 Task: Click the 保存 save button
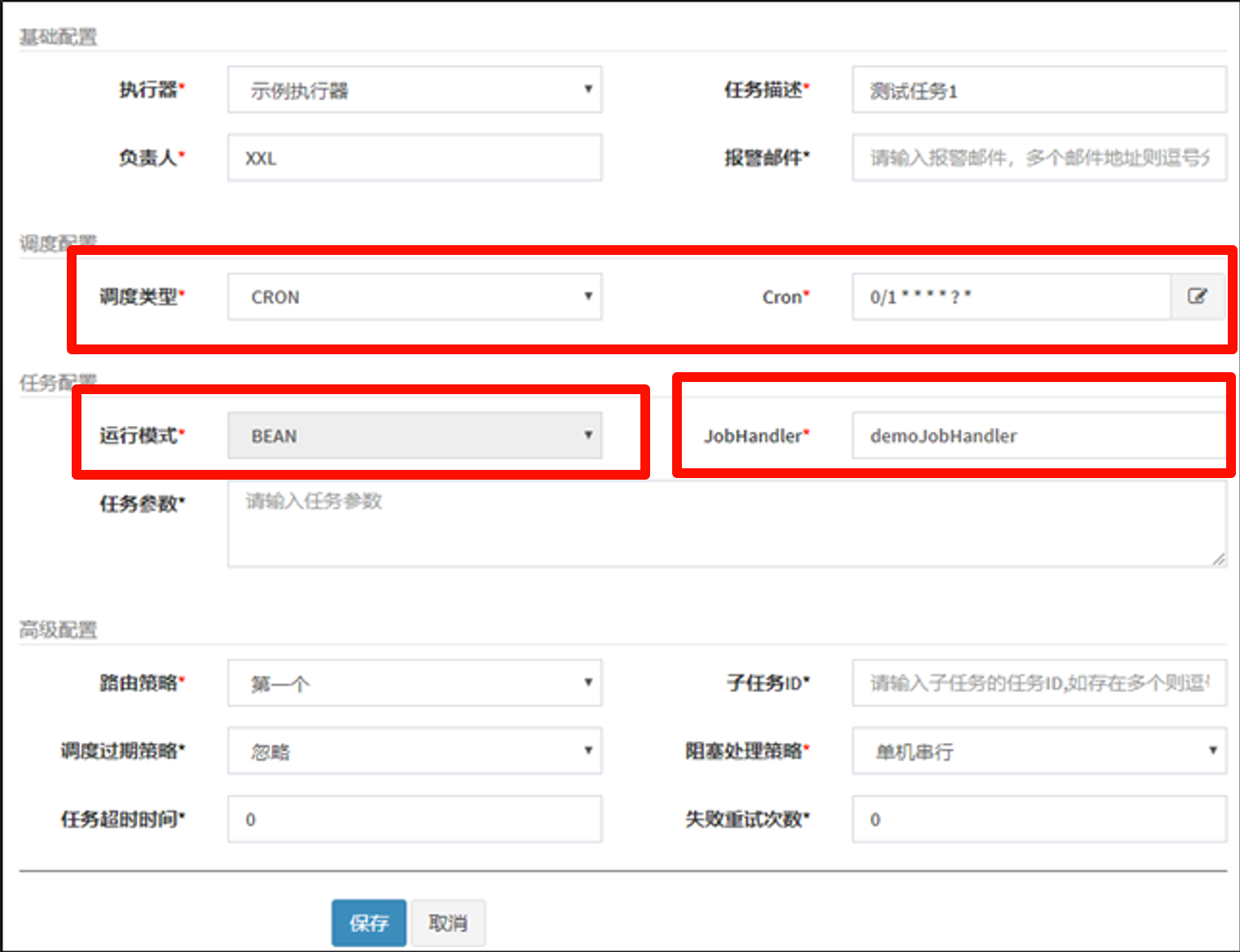(x=368, y=923)
